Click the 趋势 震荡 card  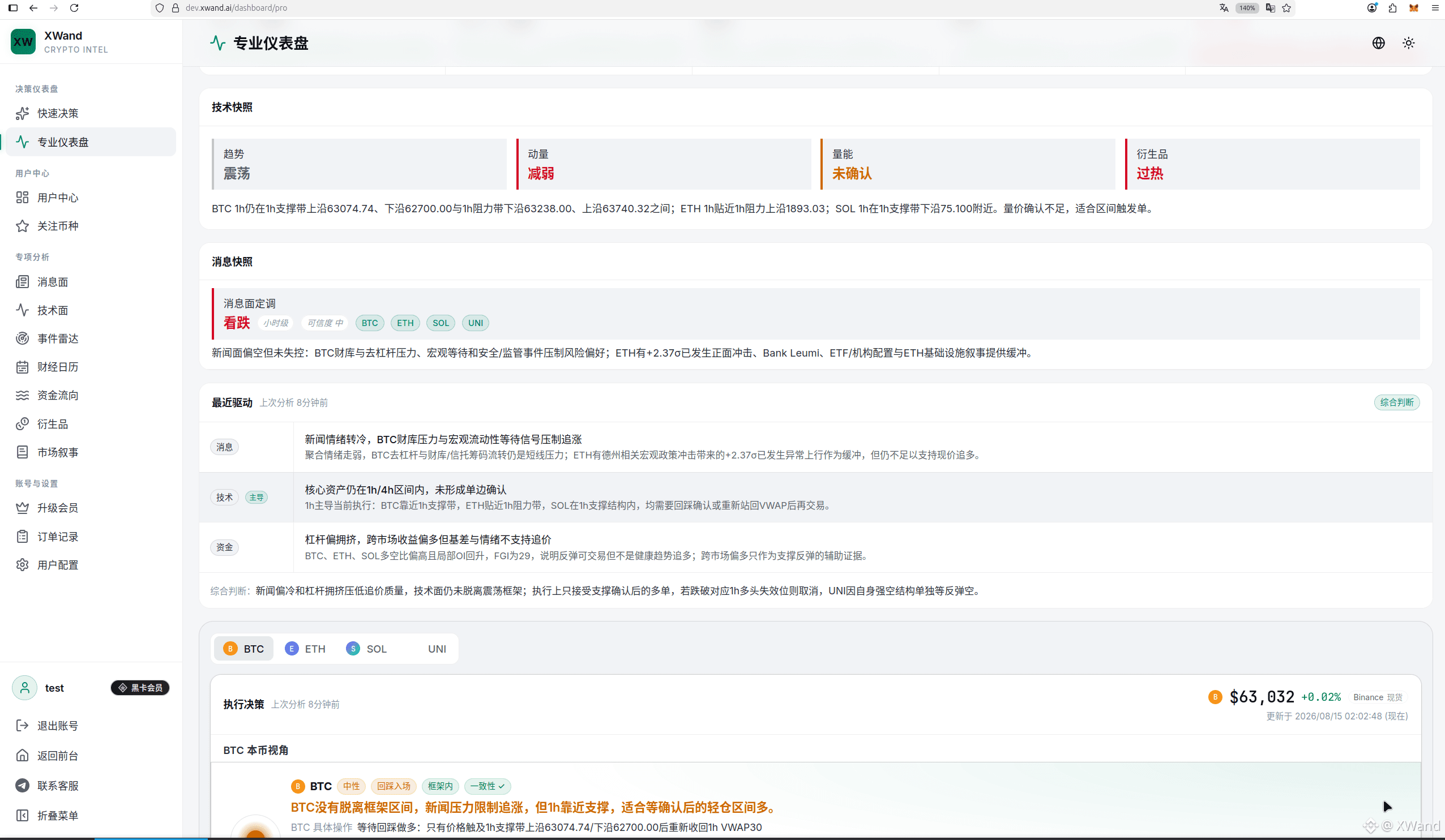(360, 164)
